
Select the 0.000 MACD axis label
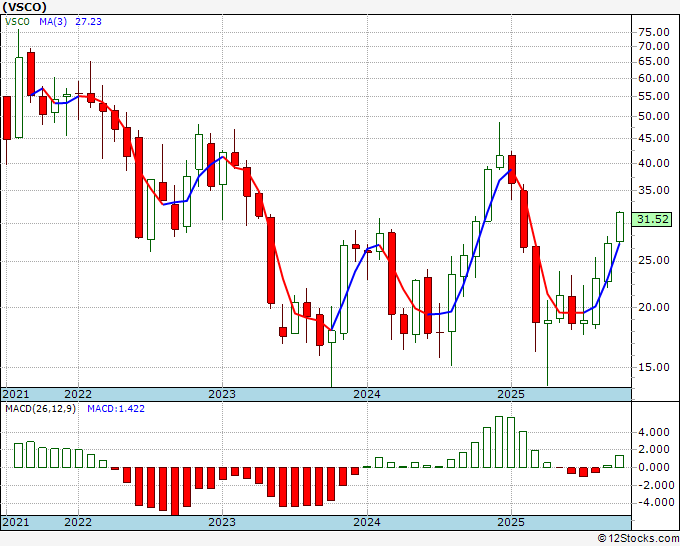click(654, 467)
